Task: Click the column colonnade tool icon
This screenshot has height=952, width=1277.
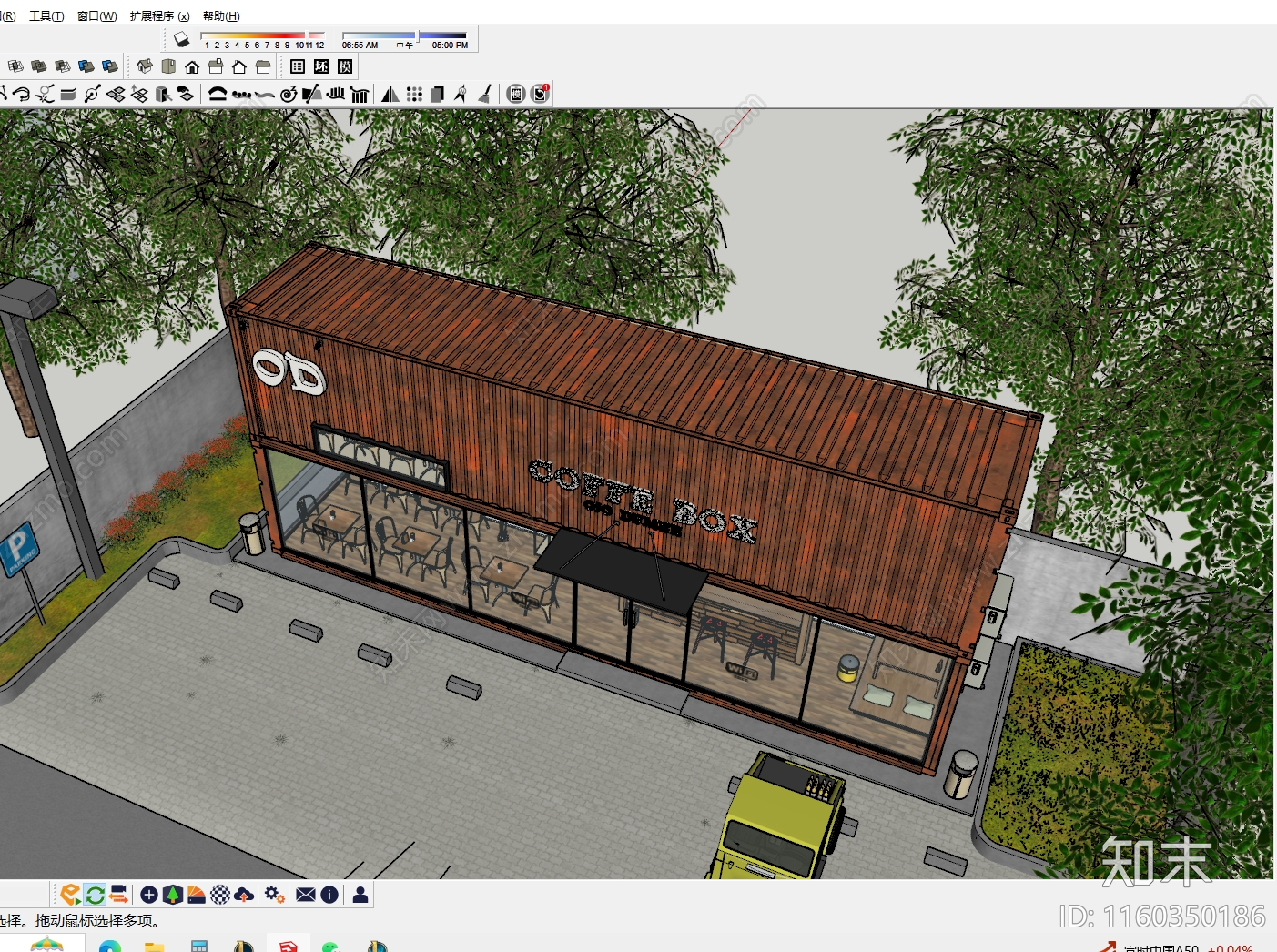Action: click(x=360, y=94)
